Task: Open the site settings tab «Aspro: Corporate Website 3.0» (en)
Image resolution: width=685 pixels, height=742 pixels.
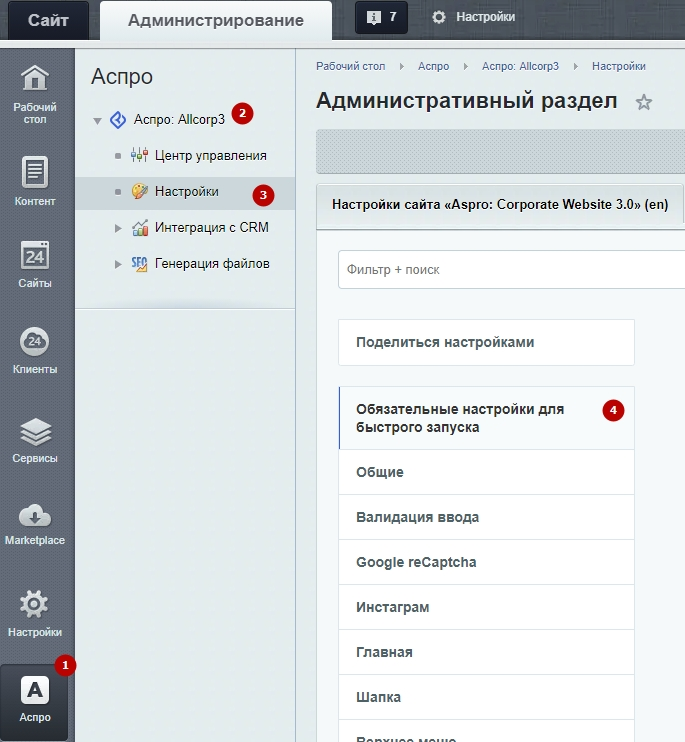Action: pyautogui.click(x=500, y=204)
